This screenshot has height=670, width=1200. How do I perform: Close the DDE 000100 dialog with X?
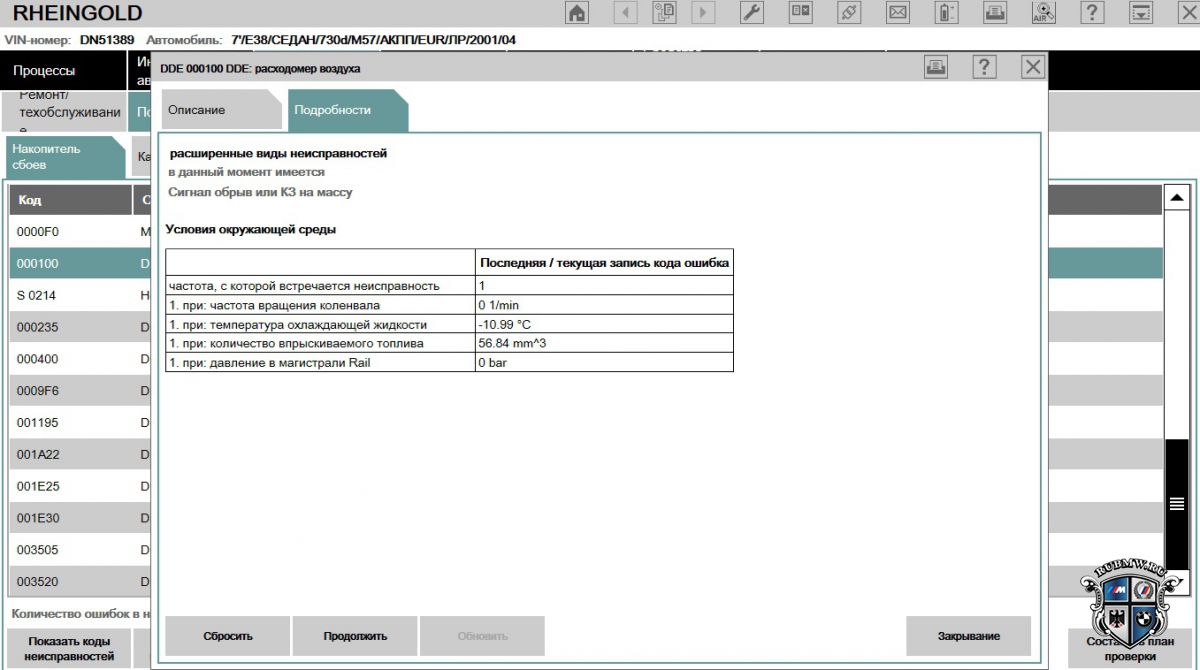(x=1033, y=67)
